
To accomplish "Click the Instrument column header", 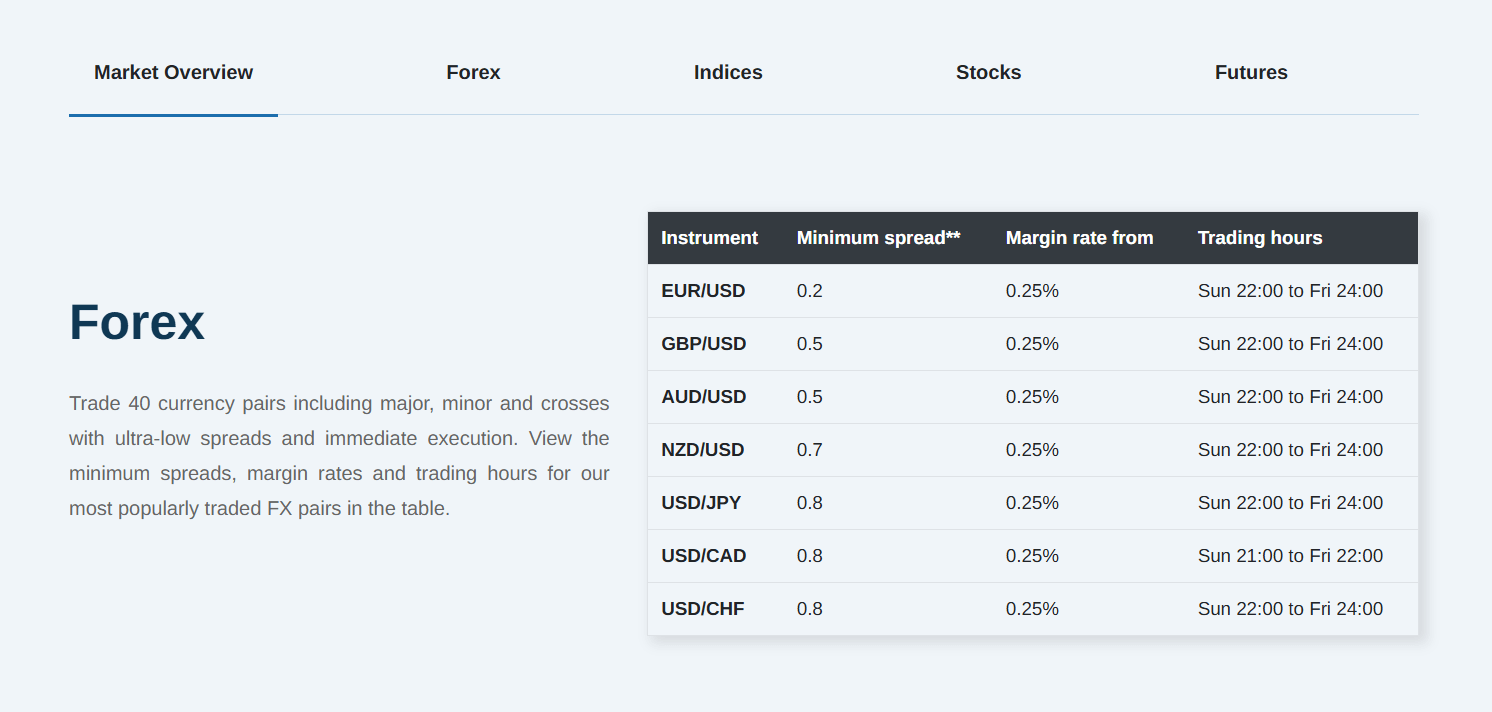I will coord(709,238).
